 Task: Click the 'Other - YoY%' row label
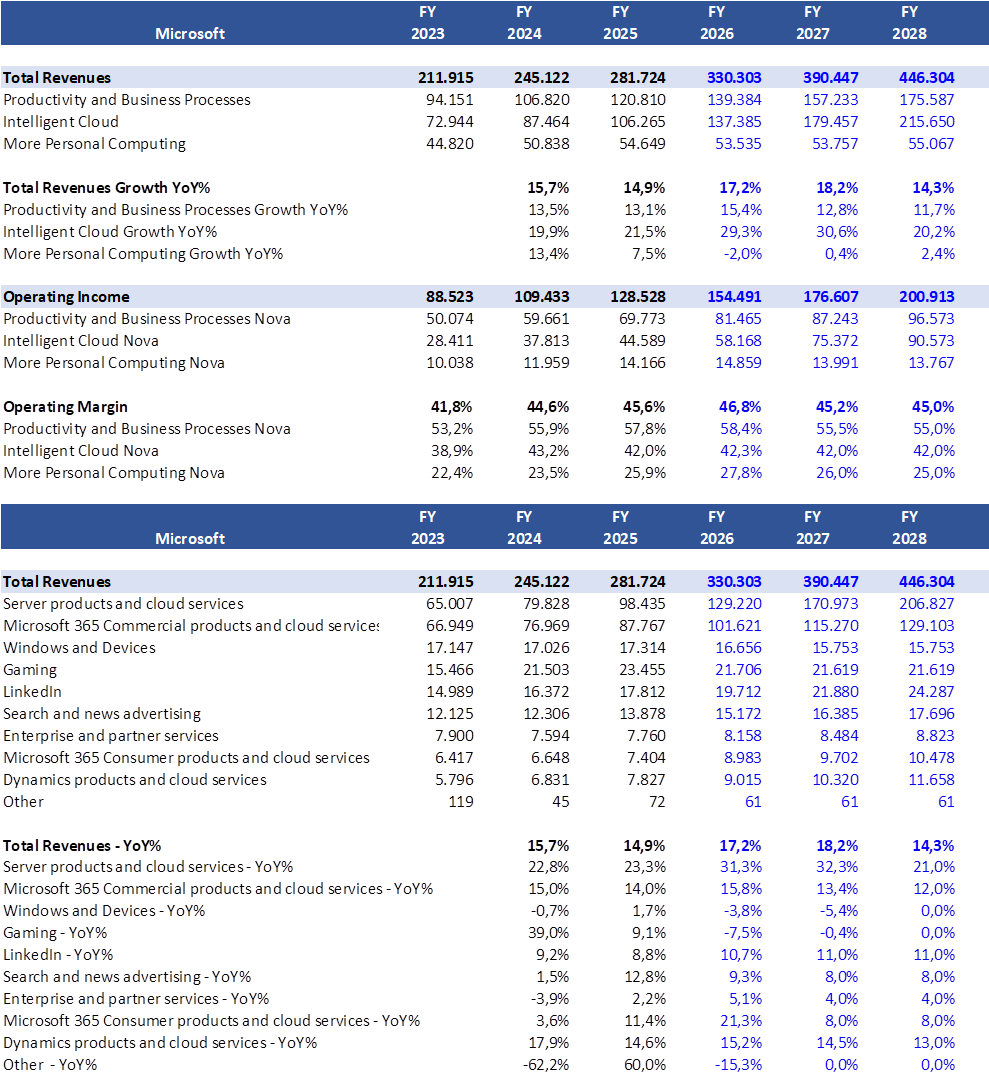click(x=50, y=1065)
